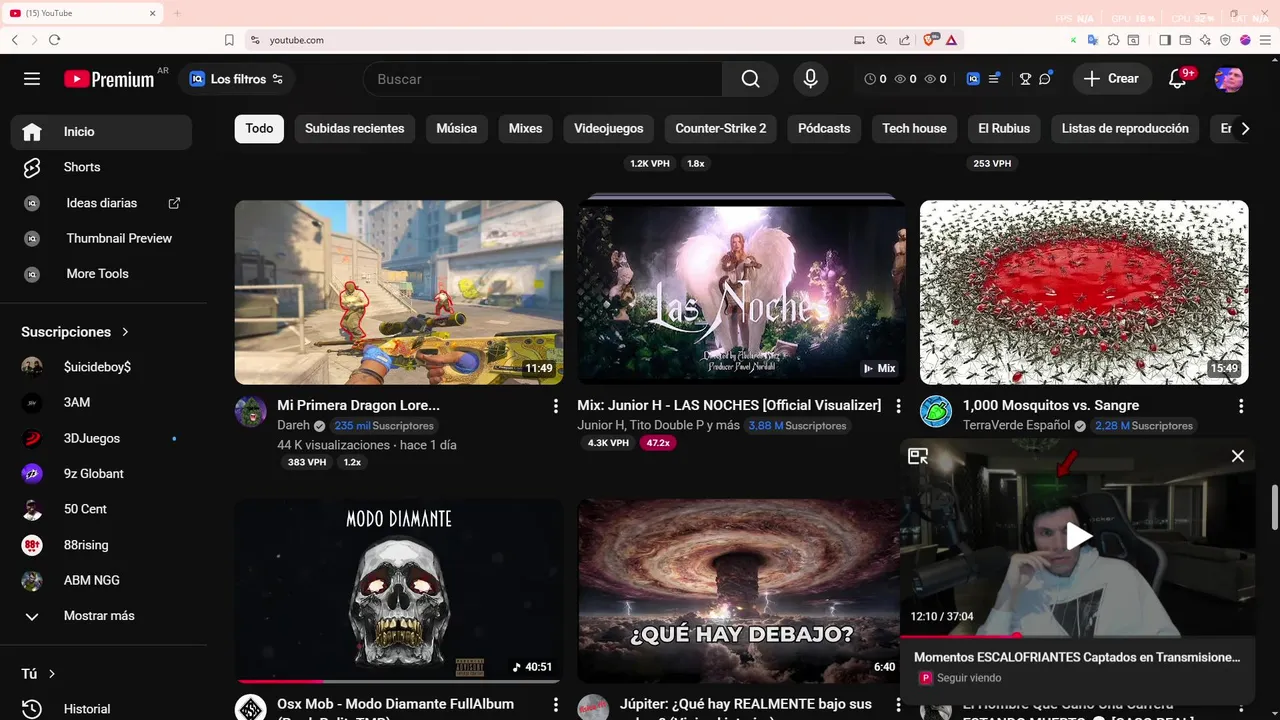The width and height of the screenshot is (1280, 720).
Task: Open Ideas diarias in sidebar
Action: (x=101, y=203)
